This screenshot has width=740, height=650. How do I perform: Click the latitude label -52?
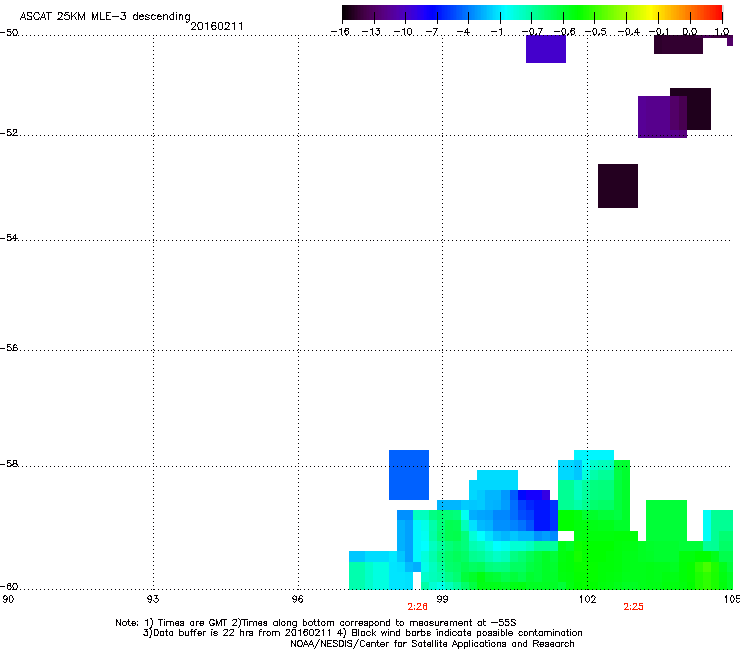point(9,133)
